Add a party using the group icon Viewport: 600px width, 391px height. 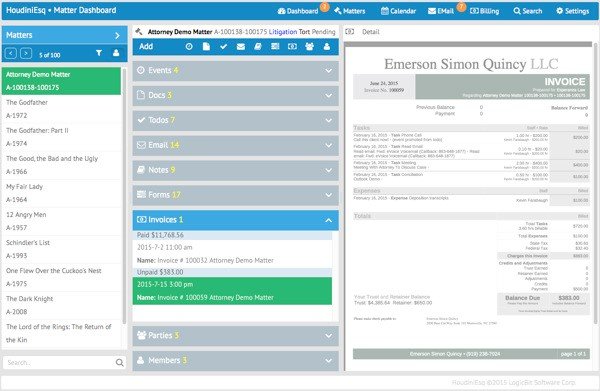pyautogui.click(x=310, y=47)
